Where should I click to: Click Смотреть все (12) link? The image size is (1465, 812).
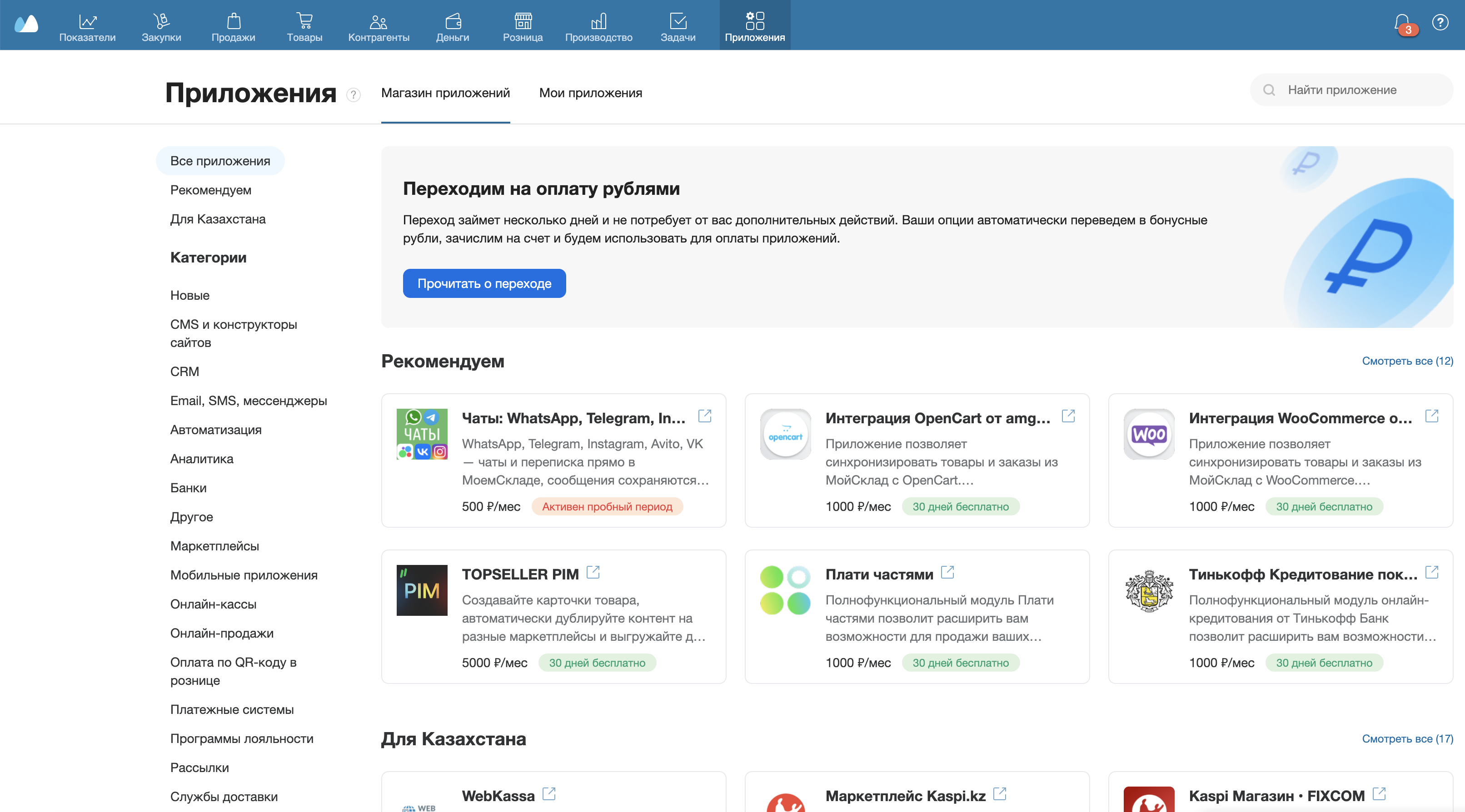(x=1408, y=361)
